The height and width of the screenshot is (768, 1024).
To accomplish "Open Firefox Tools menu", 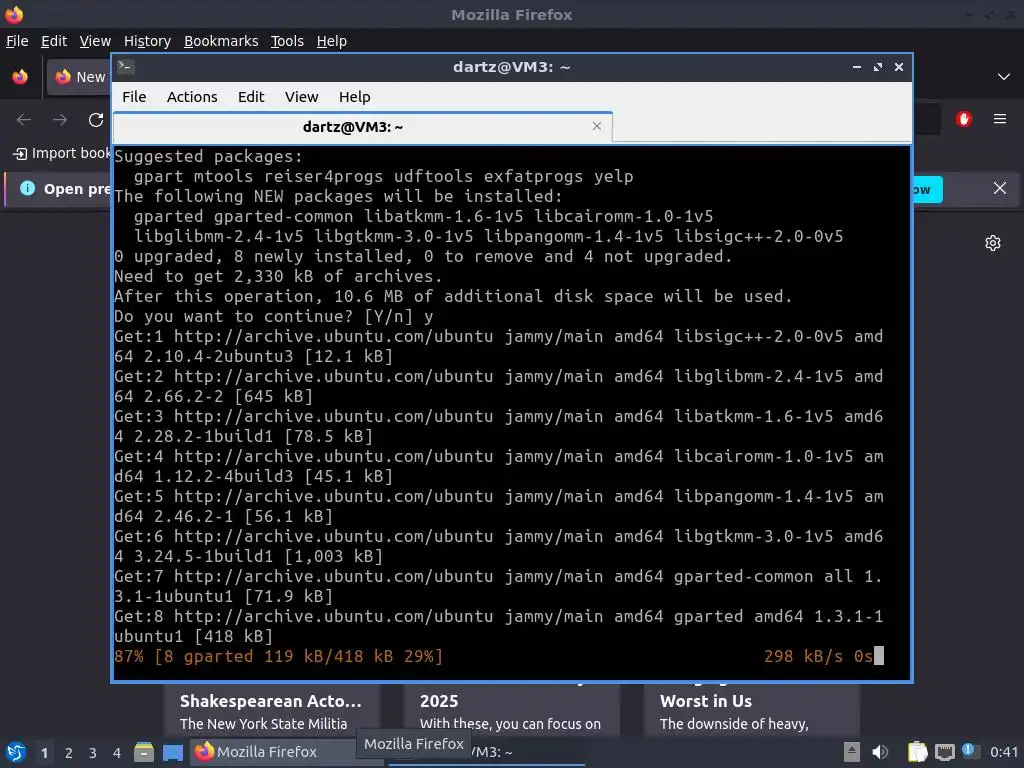I will [287, 41].
